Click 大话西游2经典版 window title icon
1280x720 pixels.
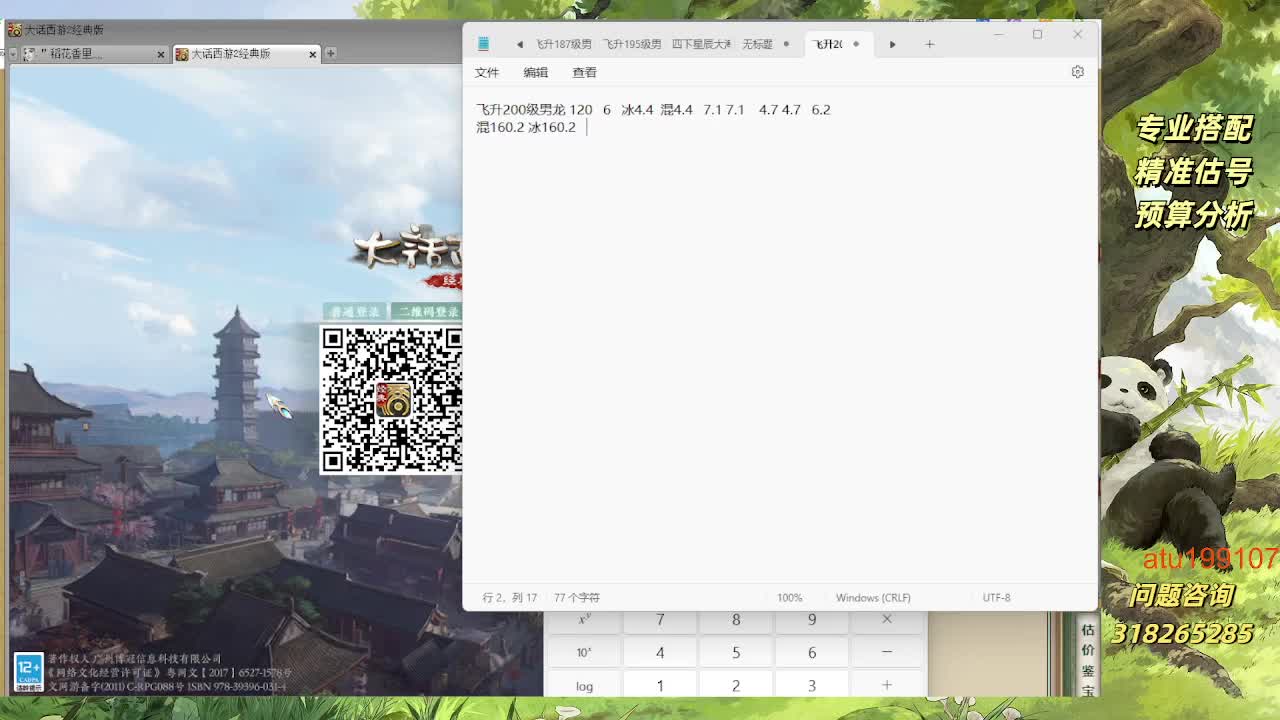pos(14,30)
